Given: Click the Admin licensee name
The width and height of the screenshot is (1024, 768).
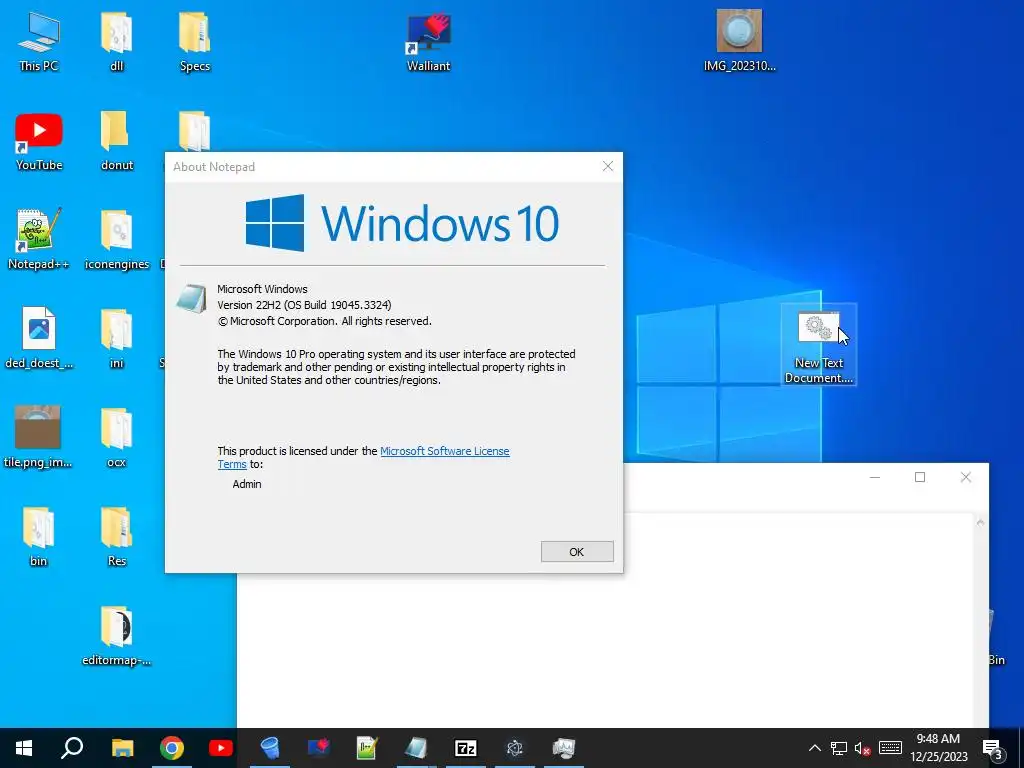Looking at the screenshot, I should pyautogui.click(x=247, y=484).
